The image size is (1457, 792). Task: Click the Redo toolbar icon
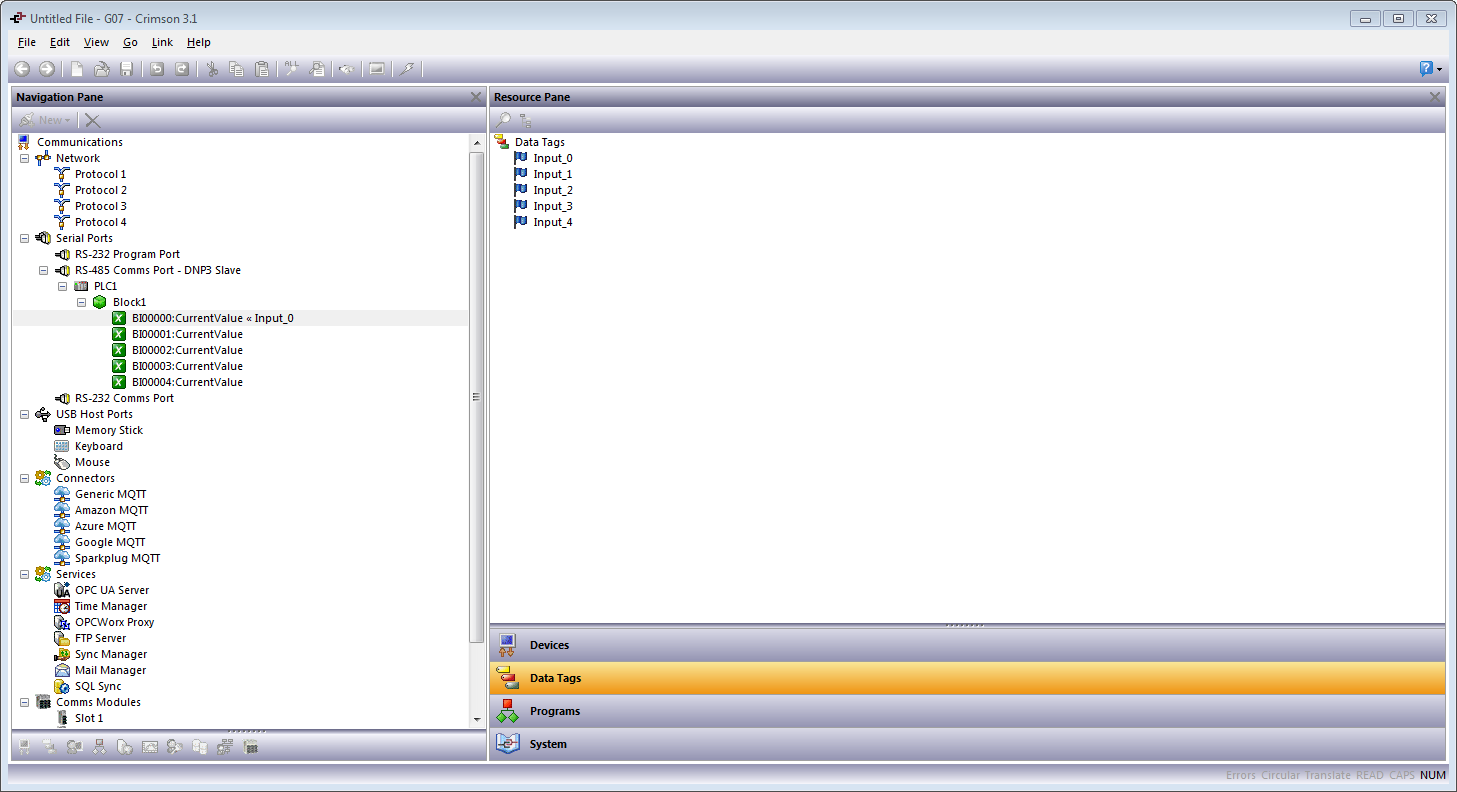(182, 69)
